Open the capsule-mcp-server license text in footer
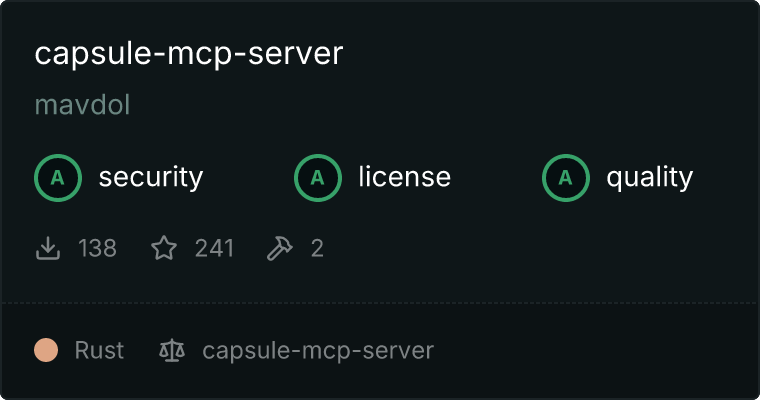Viewport: 760px width, 400px height. pyautogui.click(x=318, y=351)
